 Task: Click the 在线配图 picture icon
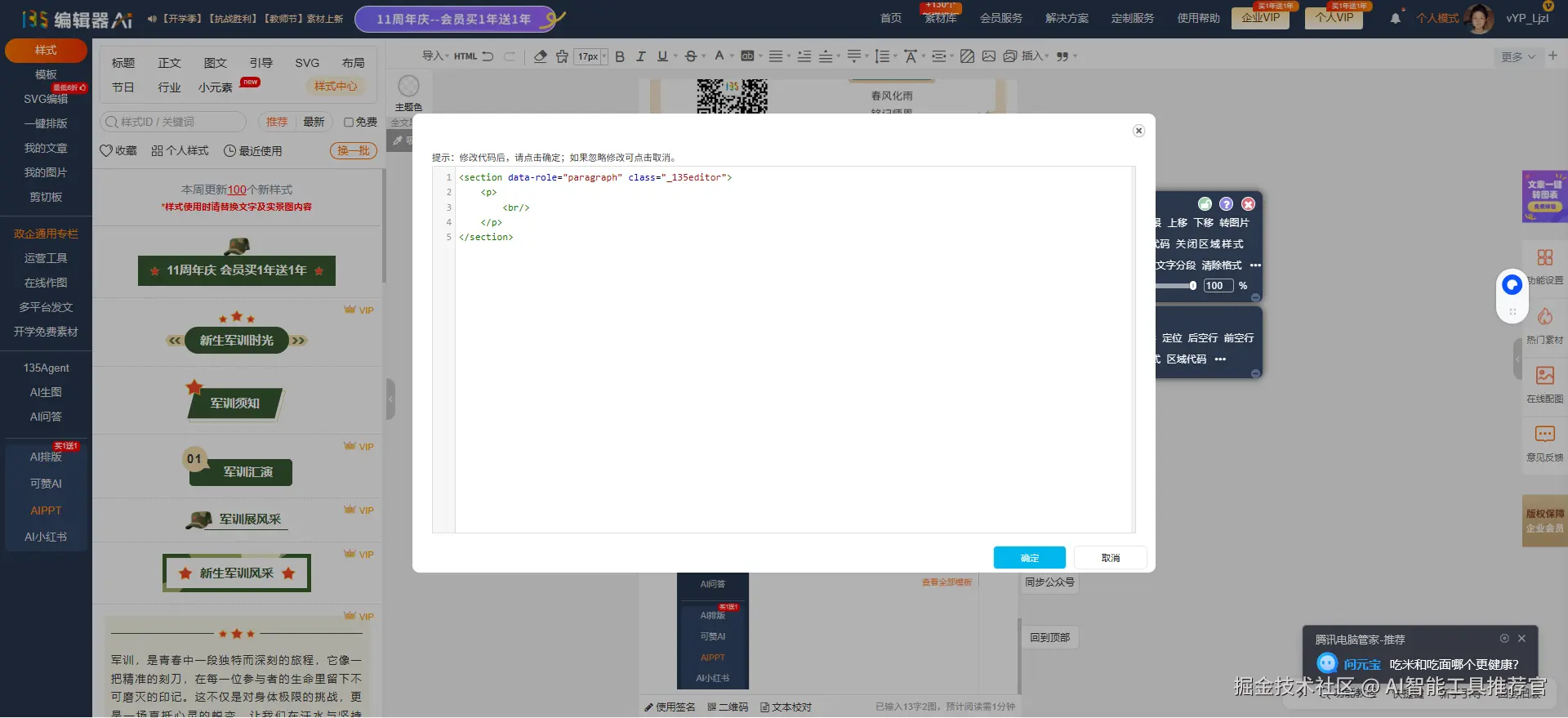tap(1545, 376)
